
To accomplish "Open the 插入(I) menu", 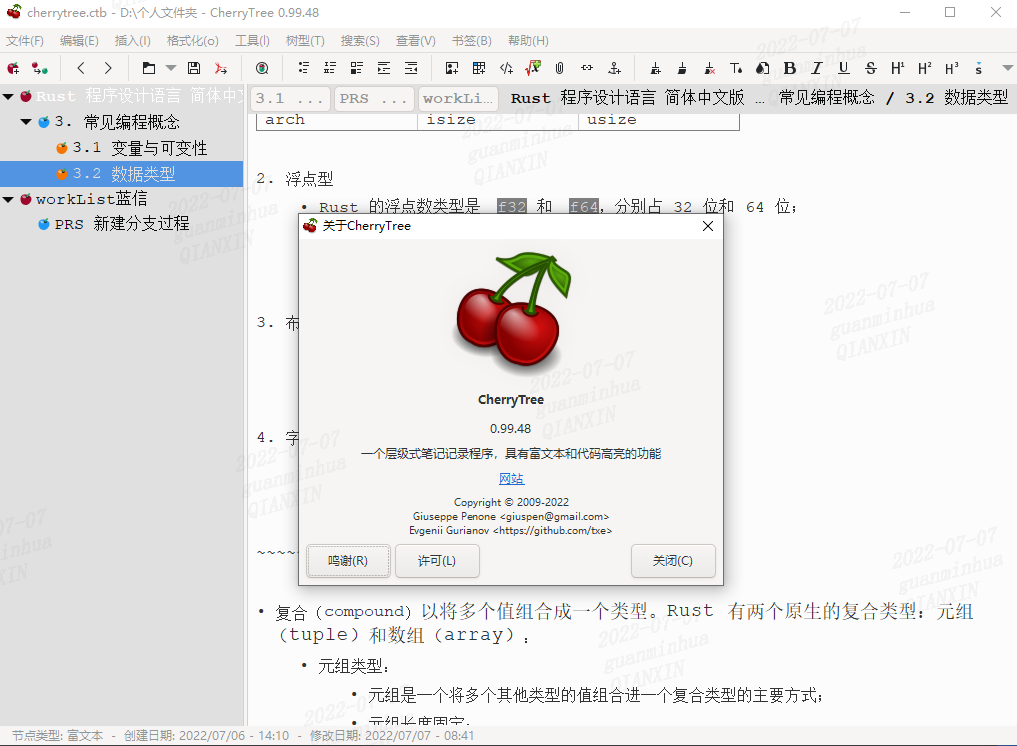I will (133, 41).
